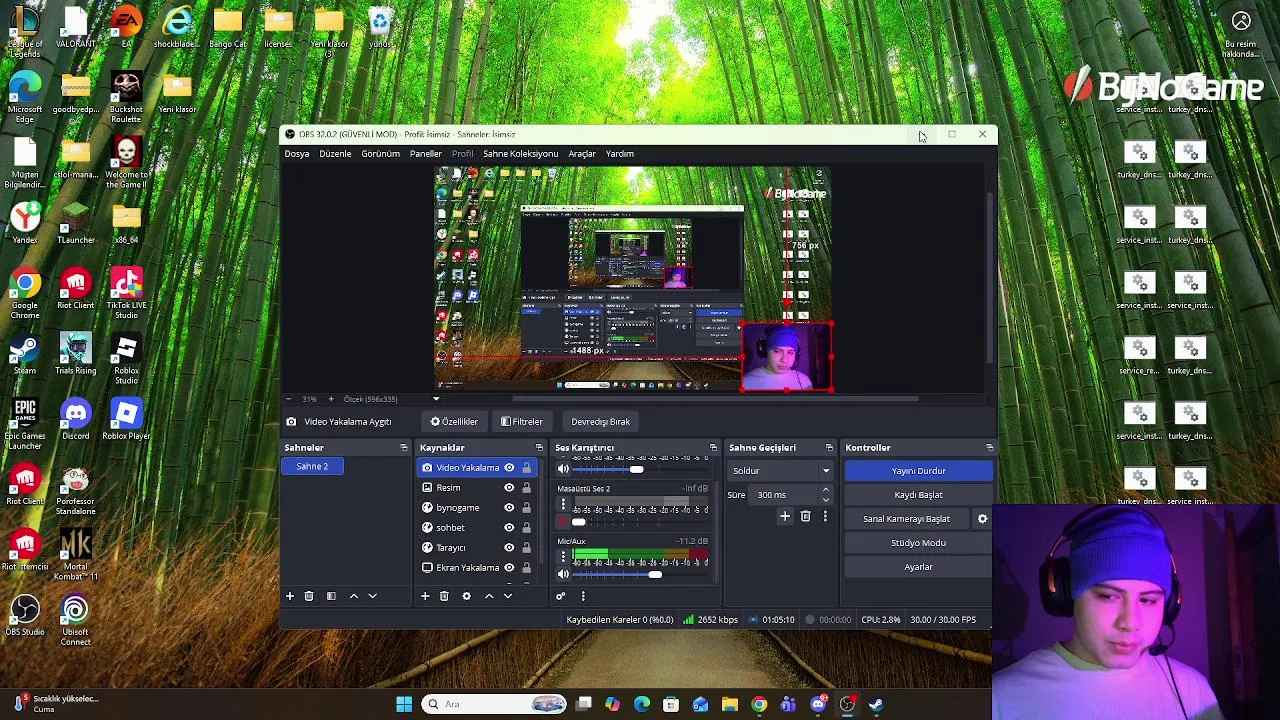Hide the Resim source
This screenshot has height=720, width=1280.
[509, 488]
